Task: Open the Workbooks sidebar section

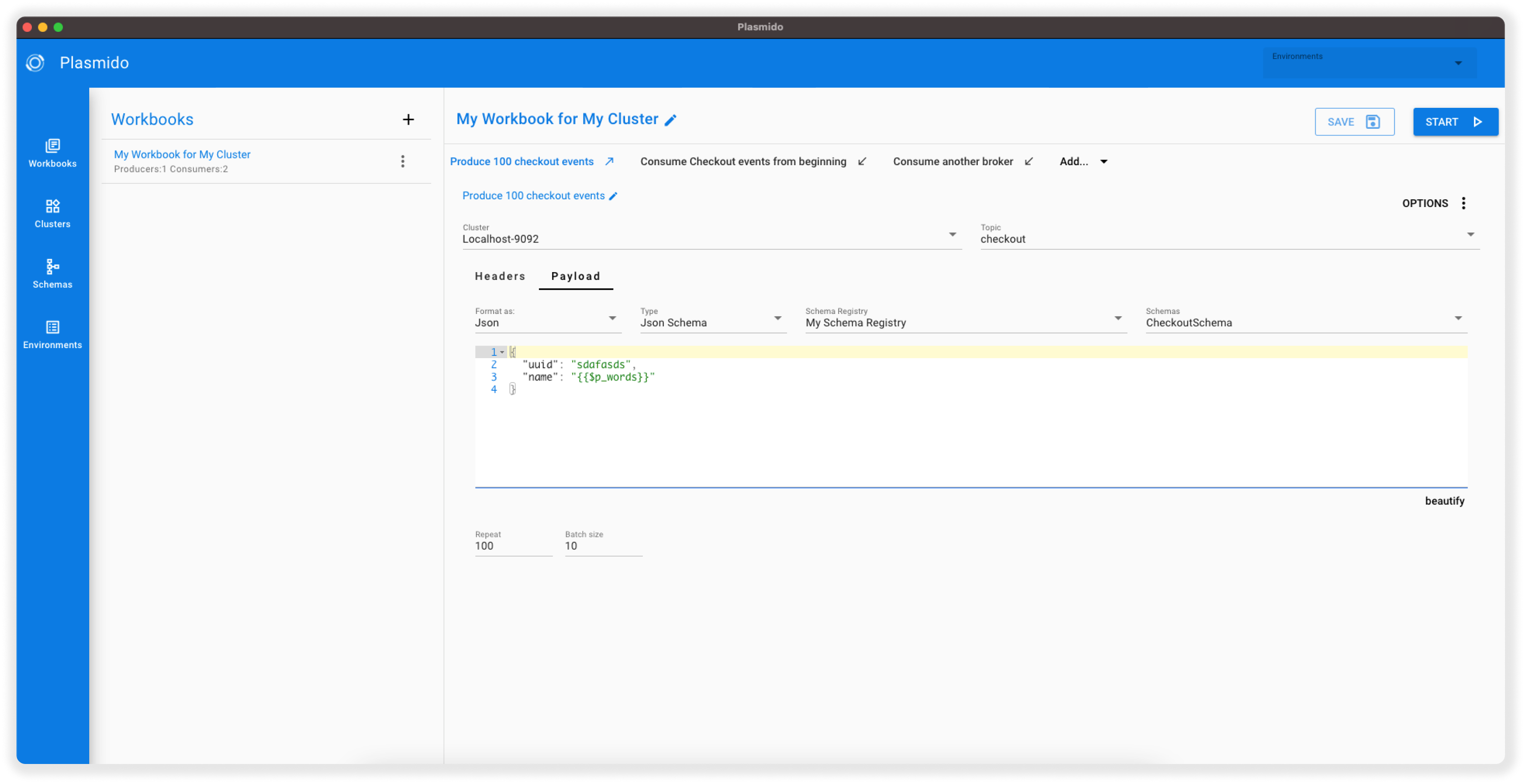Action: 52,152
